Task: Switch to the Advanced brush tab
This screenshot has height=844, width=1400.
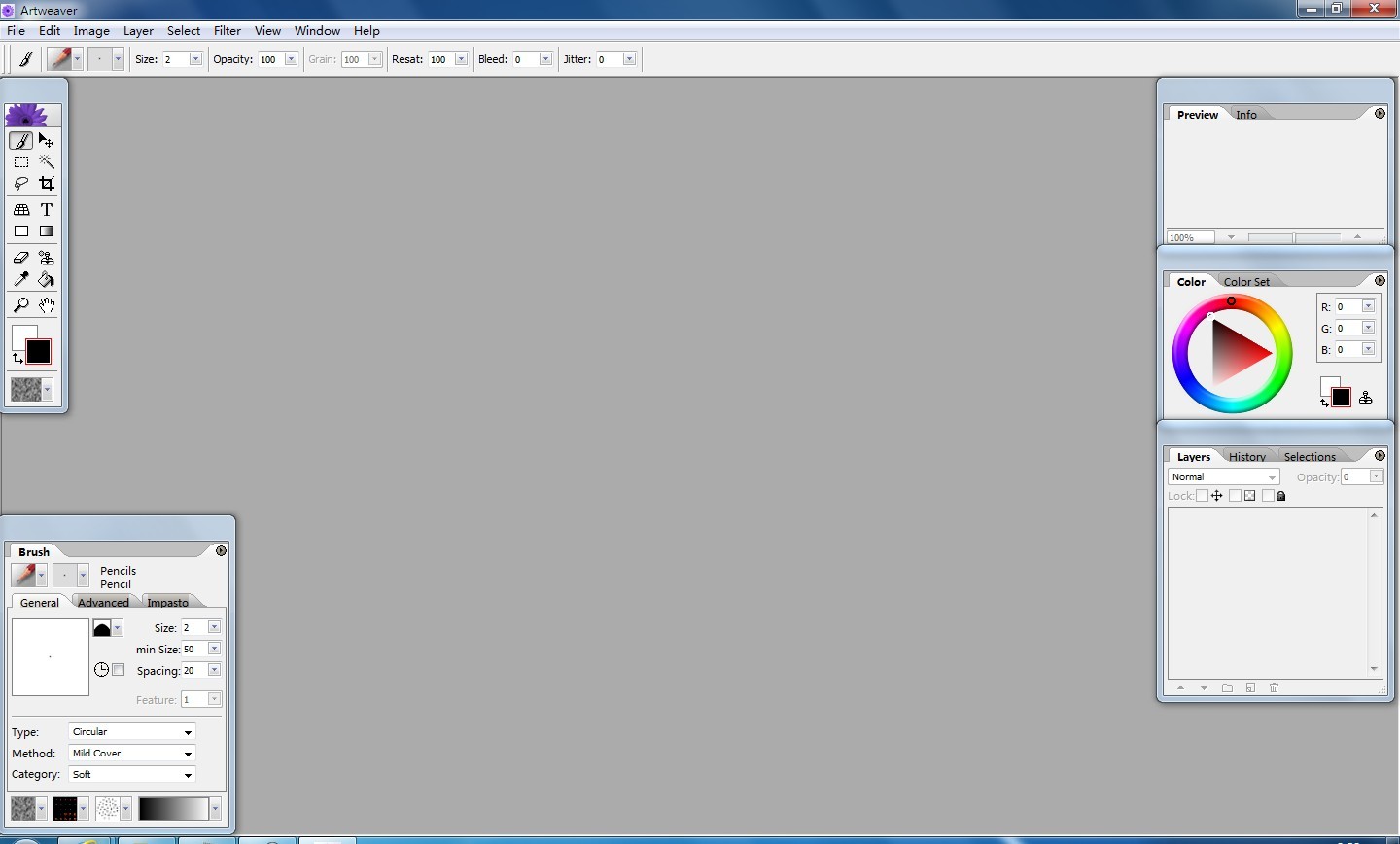Action: (x=103, y=603)
